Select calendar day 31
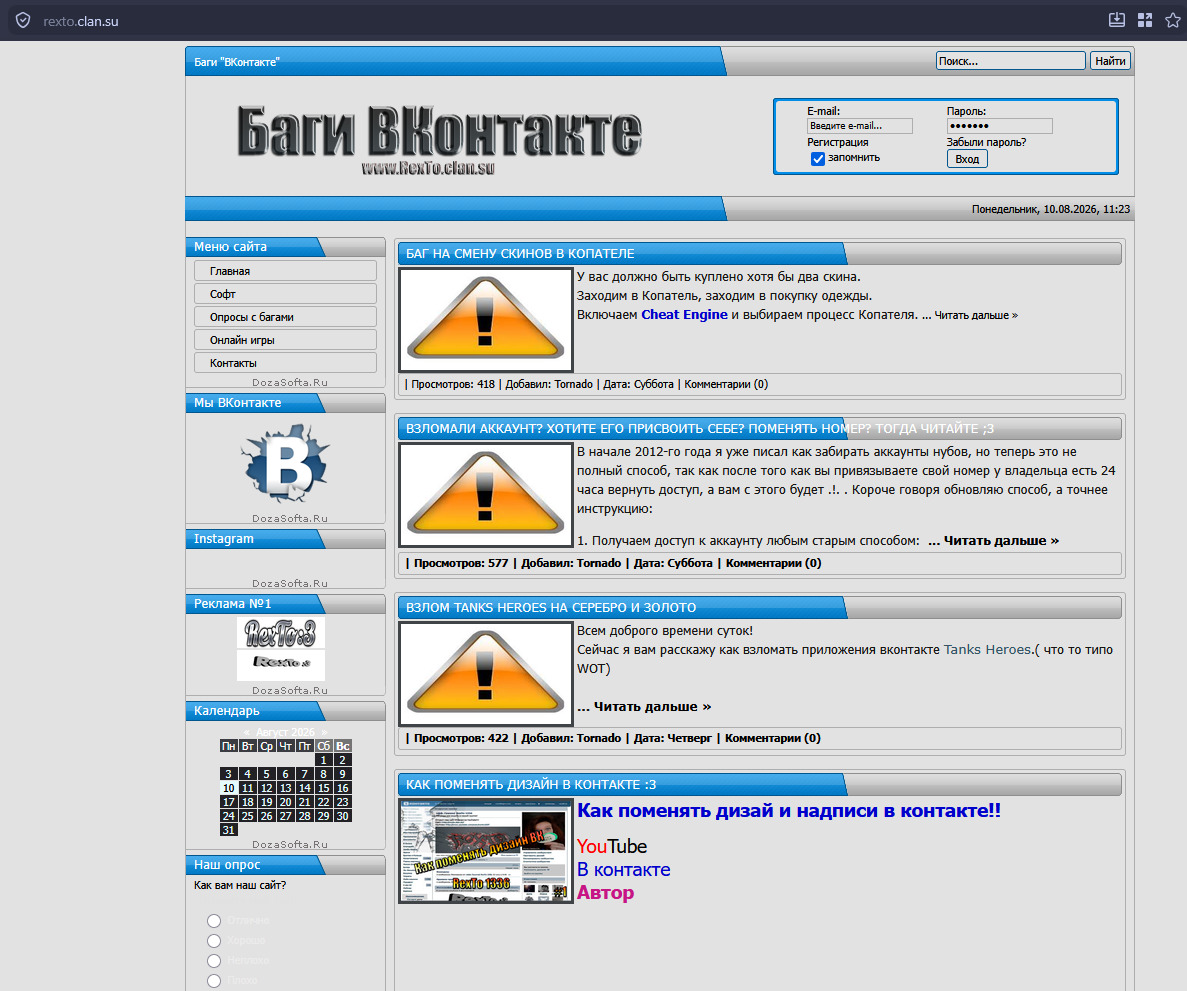This screenshot has height=991, width=1187. pyautogui.click(x=229, y=830)
